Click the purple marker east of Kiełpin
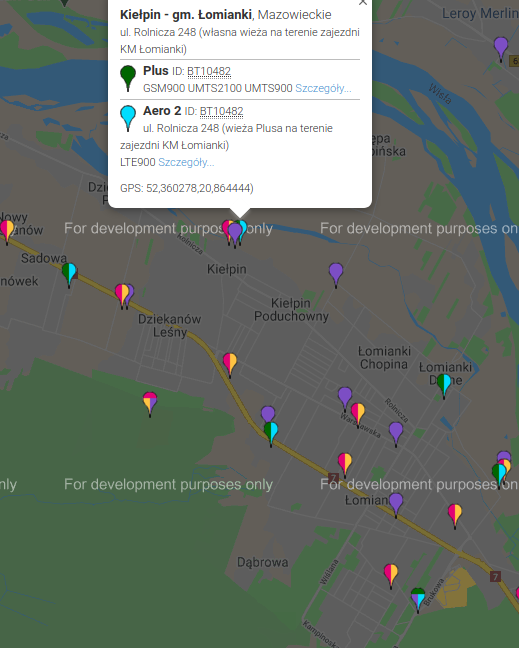519x648 pixels. [x=336, y=275]
